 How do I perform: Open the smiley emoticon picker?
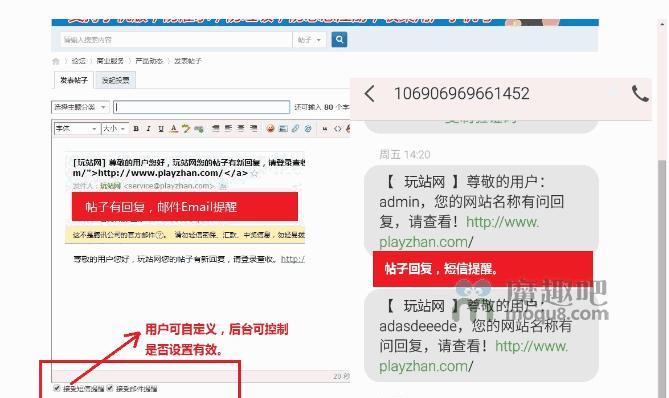click(x=270, y=129)
